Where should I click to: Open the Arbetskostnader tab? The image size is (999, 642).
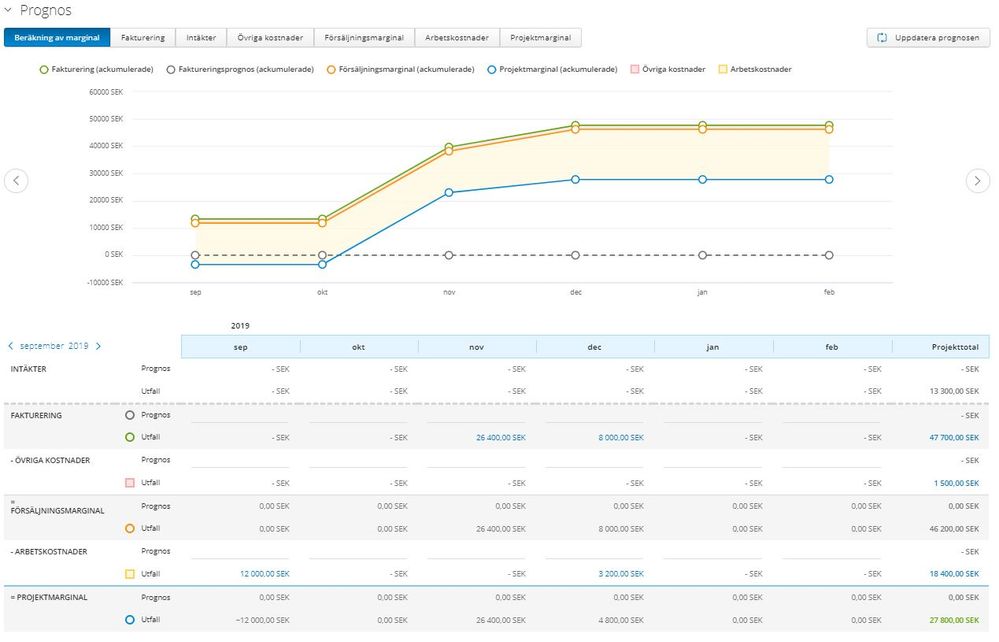tap(457, 38)
